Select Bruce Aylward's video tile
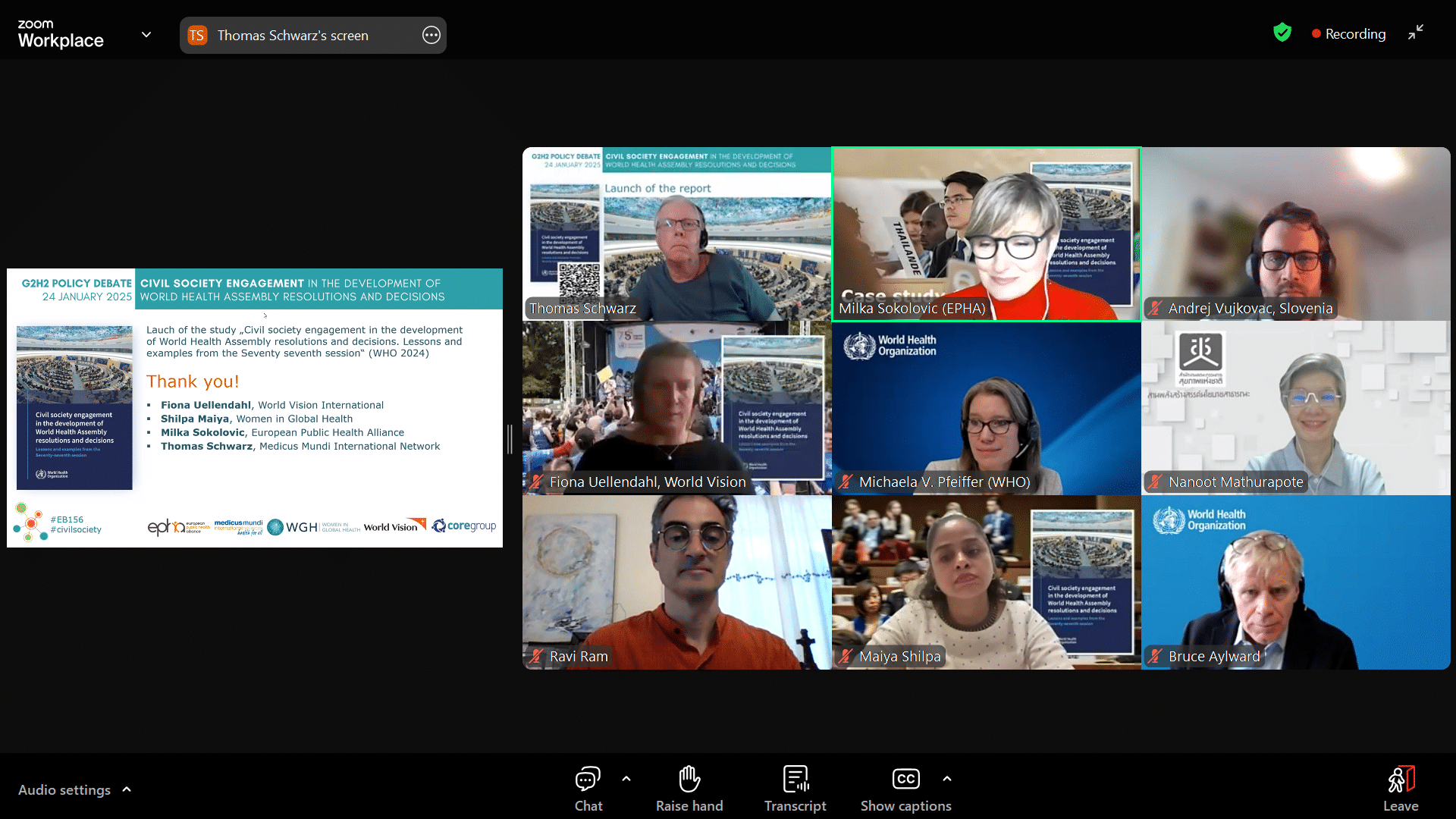Viewport: 1456px width, 819px height. click(1295, 582)
